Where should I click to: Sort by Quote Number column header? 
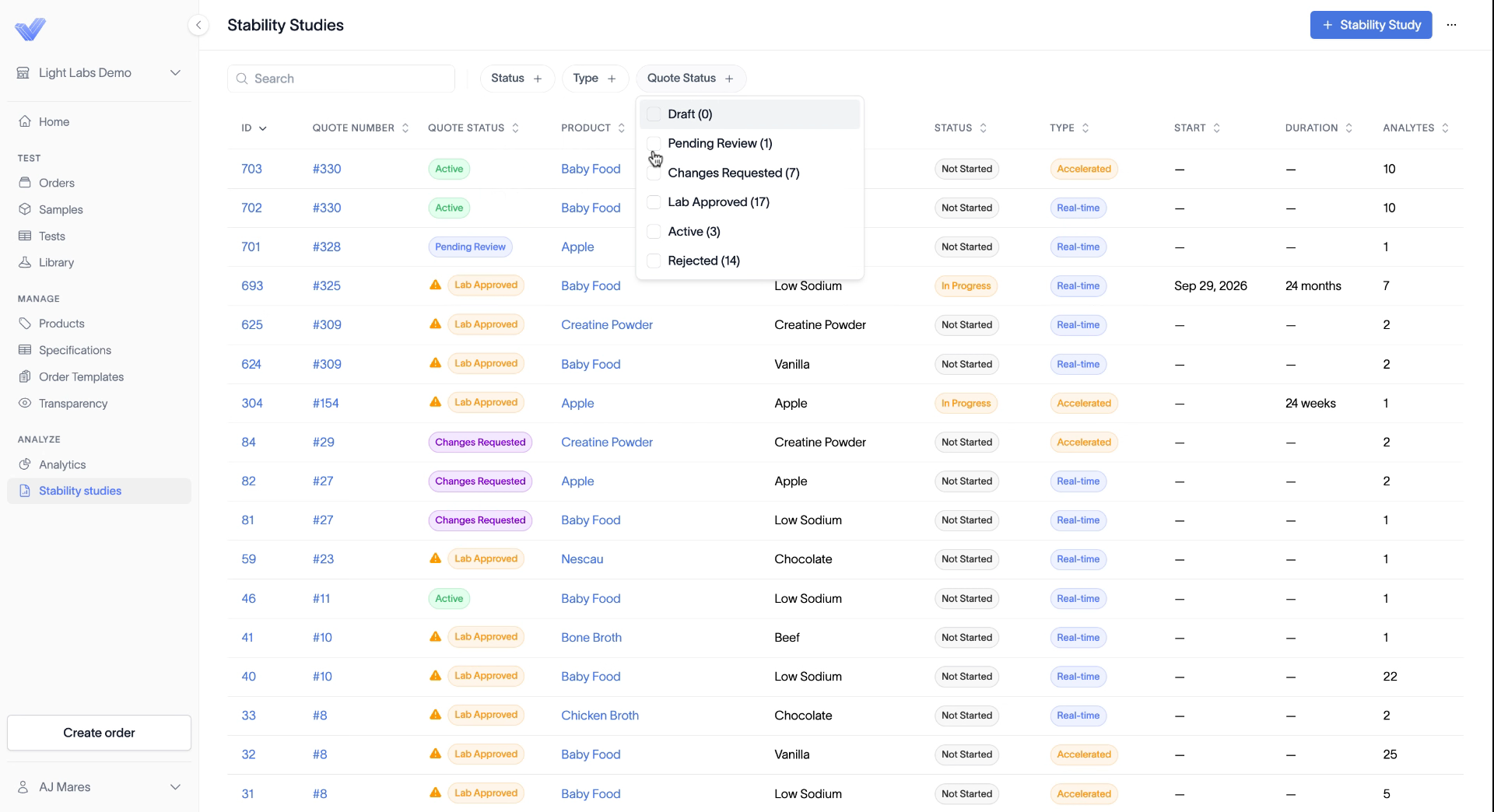[360, 128]
